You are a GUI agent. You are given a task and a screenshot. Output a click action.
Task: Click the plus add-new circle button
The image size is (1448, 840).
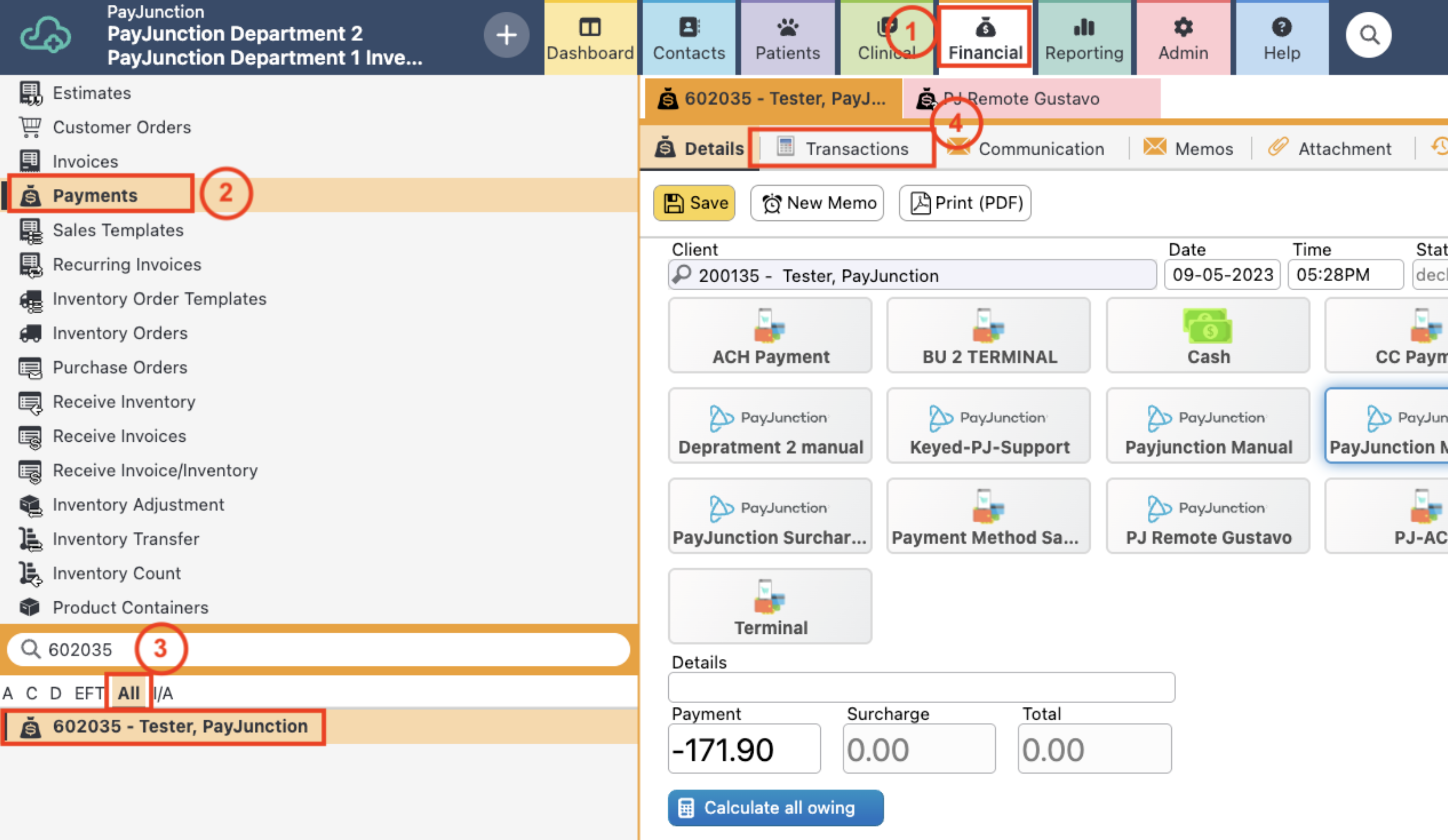pos(506,35)
